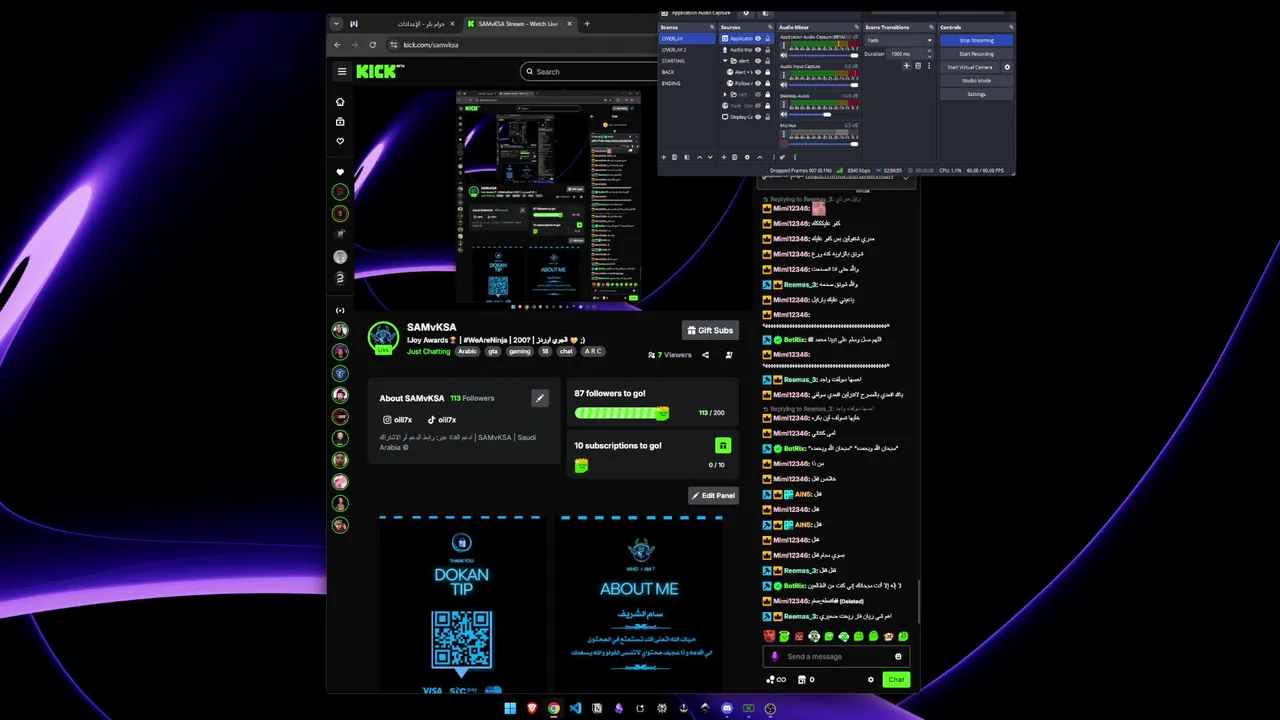
Task: Toggle visibility eye of Application source
Action: coord(758,39)
